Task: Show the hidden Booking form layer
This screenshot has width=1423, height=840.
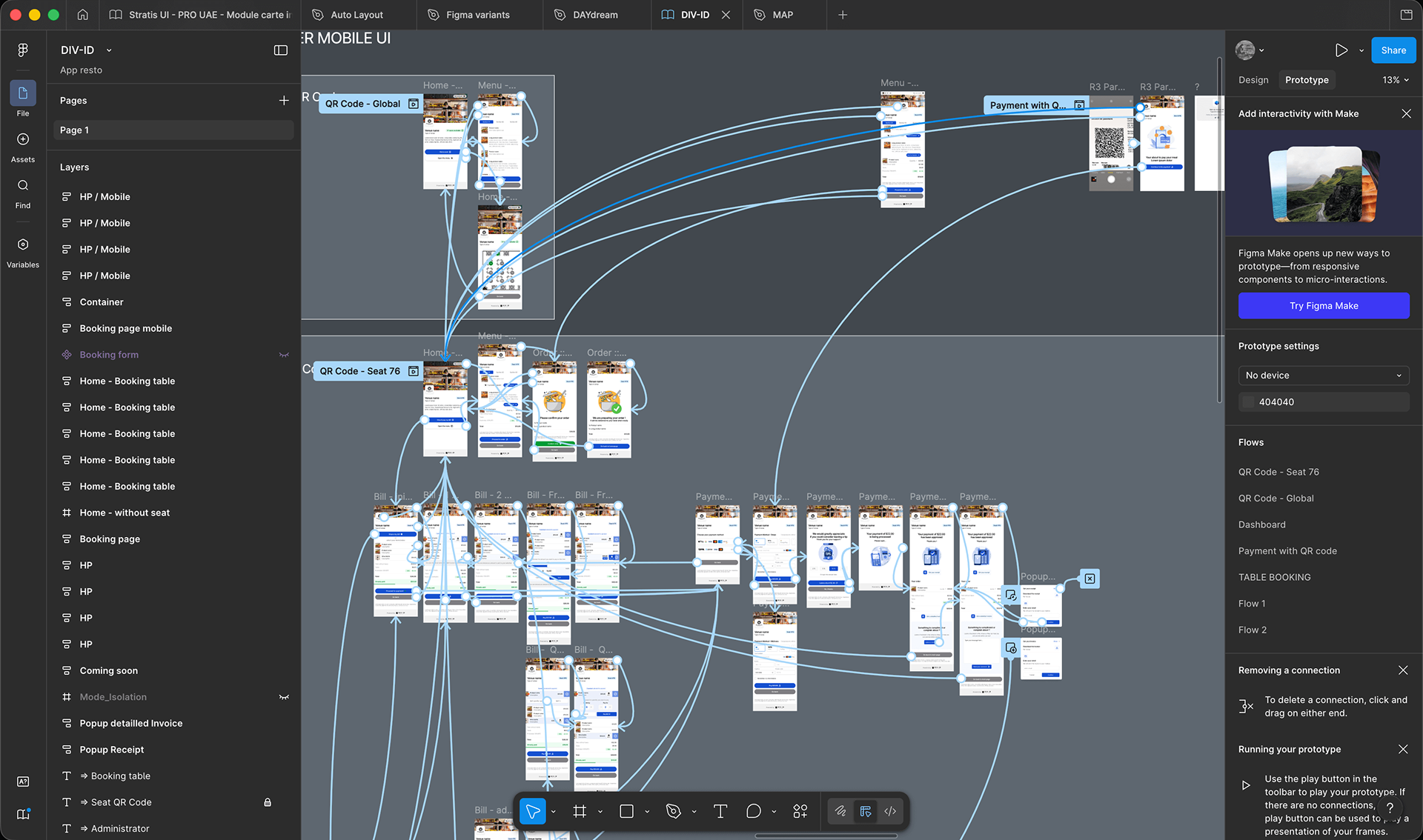Action: [x=284, y=355]
